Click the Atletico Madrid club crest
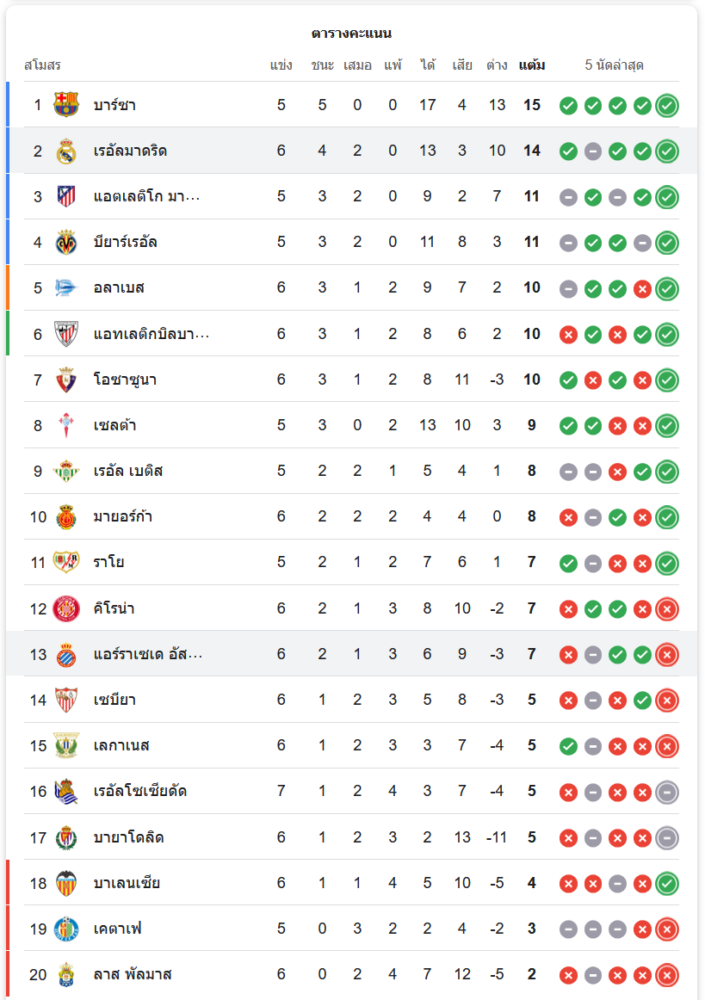Viewport: 705px width, 1000px height. click(66, 197)
